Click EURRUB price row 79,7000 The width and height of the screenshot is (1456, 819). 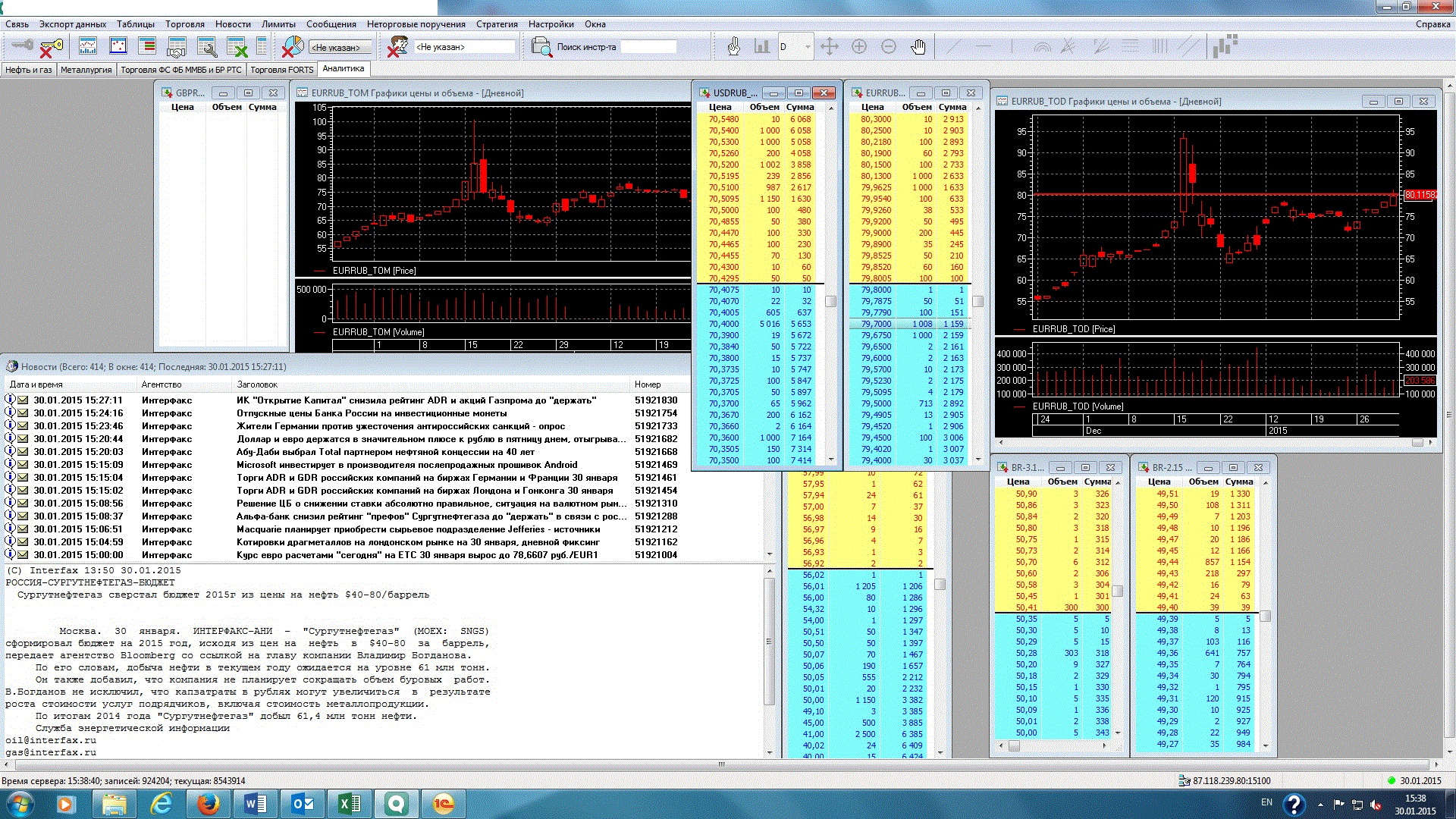[x=910, y=324]
